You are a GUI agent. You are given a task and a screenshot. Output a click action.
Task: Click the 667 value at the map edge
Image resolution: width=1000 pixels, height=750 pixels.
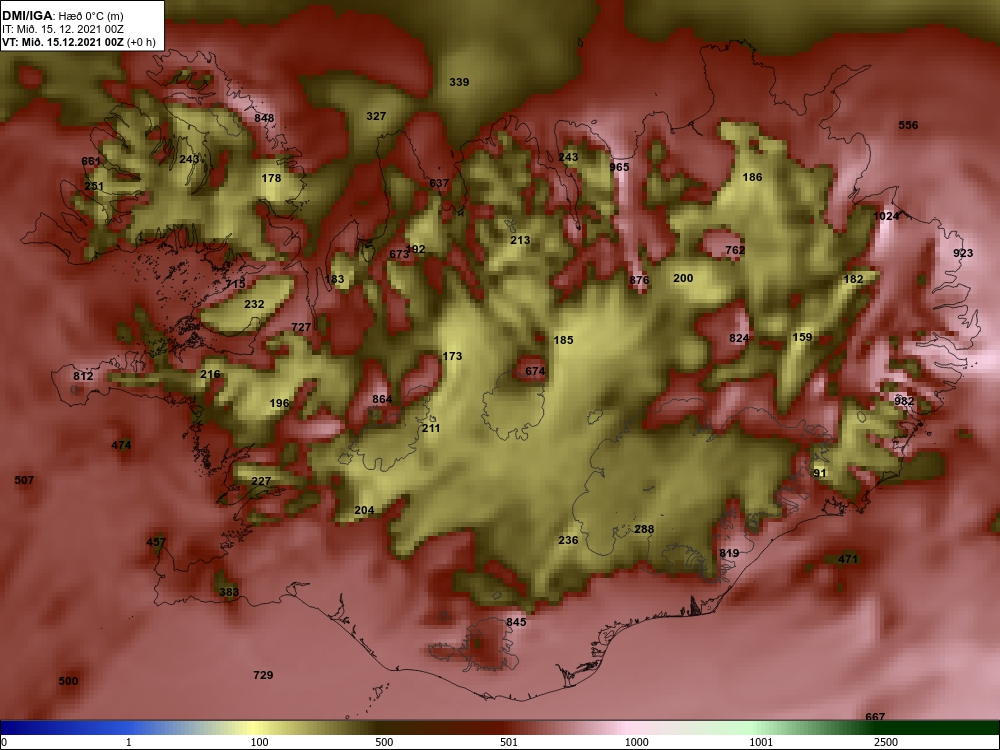coord(875,717)
